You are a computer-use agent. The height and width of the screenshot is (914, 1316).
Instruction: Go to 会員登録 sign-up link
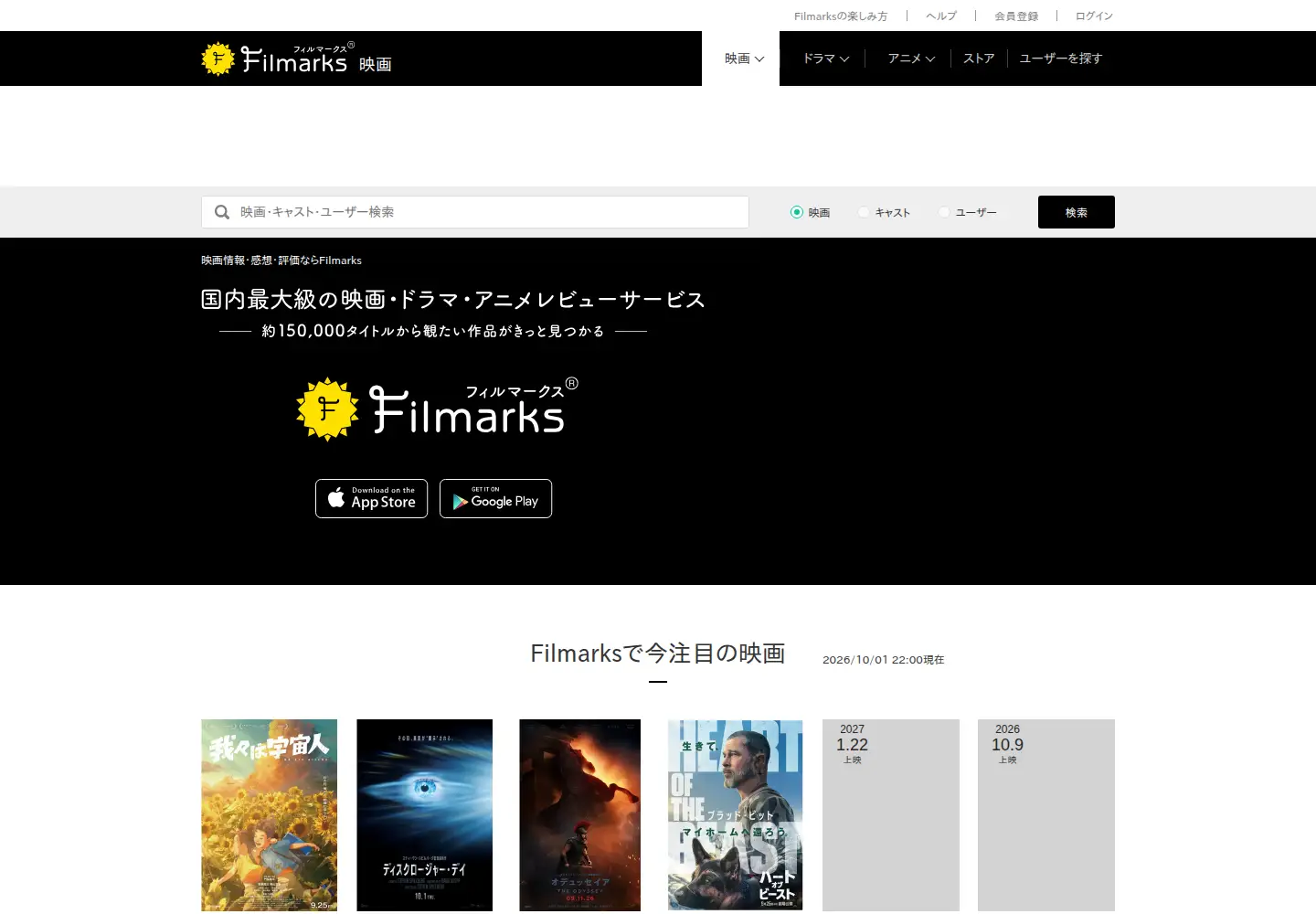point(1016,16)
